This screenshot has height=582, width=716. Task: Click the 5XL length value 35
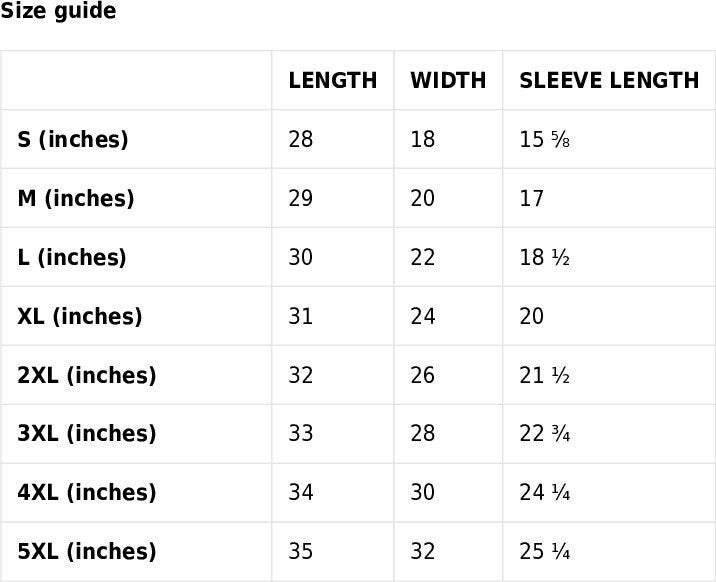[300, 551]
